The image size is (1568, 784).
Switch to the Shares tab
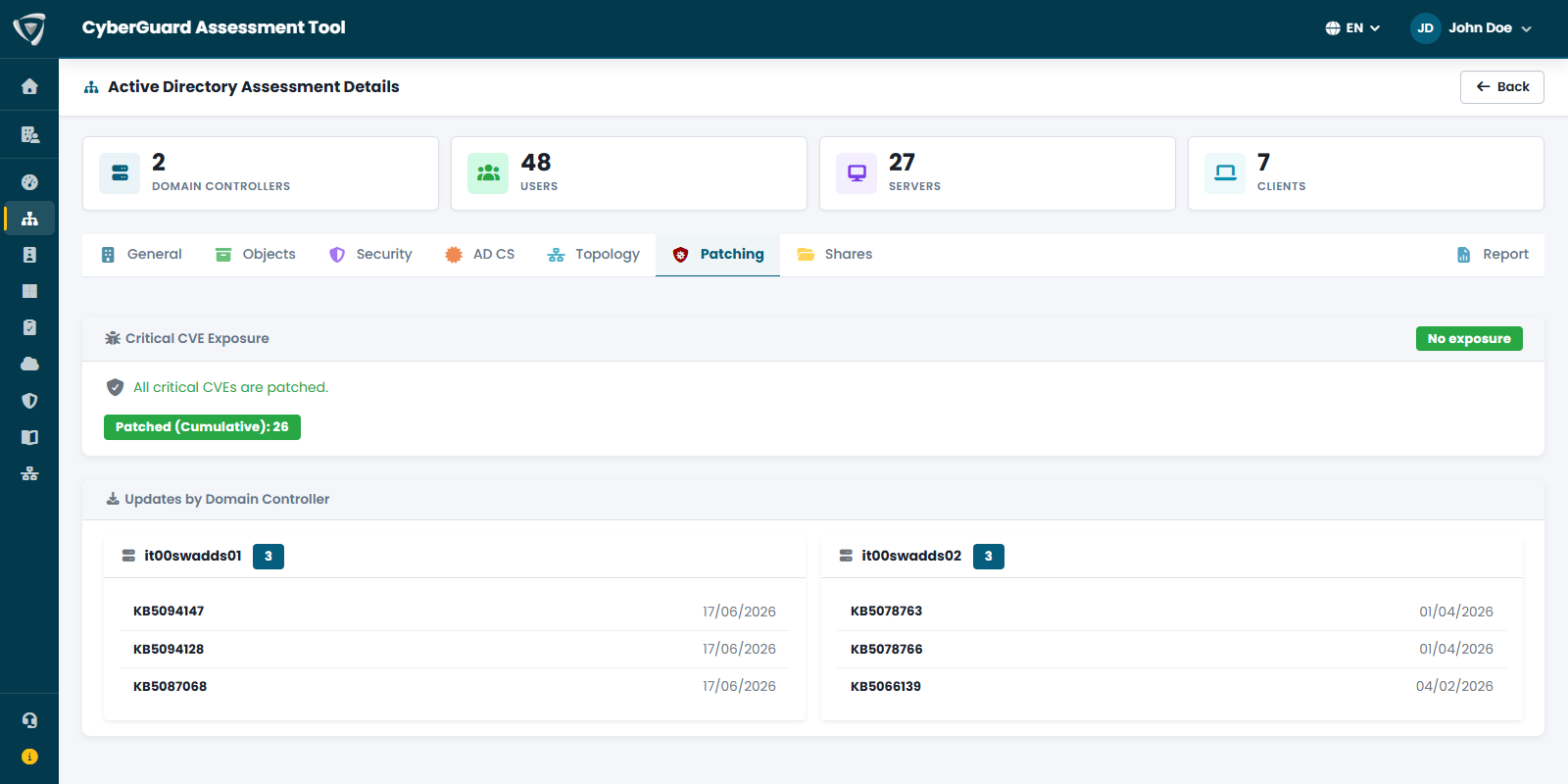835,255
